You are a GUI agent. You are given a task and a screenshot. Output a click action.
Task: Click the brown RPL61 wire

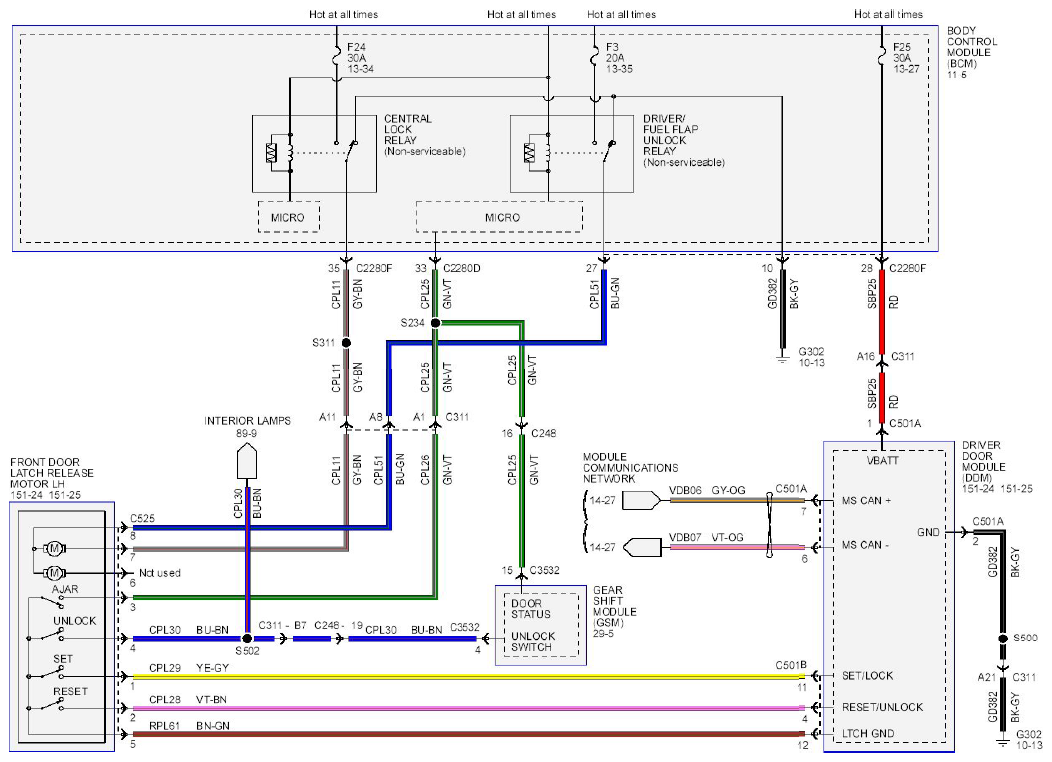[x=468, y=734]
